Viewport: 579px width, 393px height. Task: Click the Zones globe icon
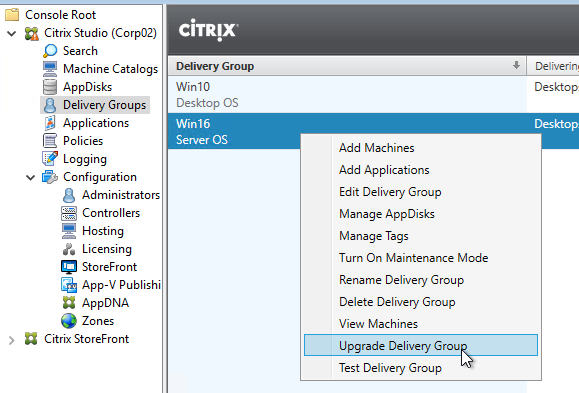[x=69, y=321]
